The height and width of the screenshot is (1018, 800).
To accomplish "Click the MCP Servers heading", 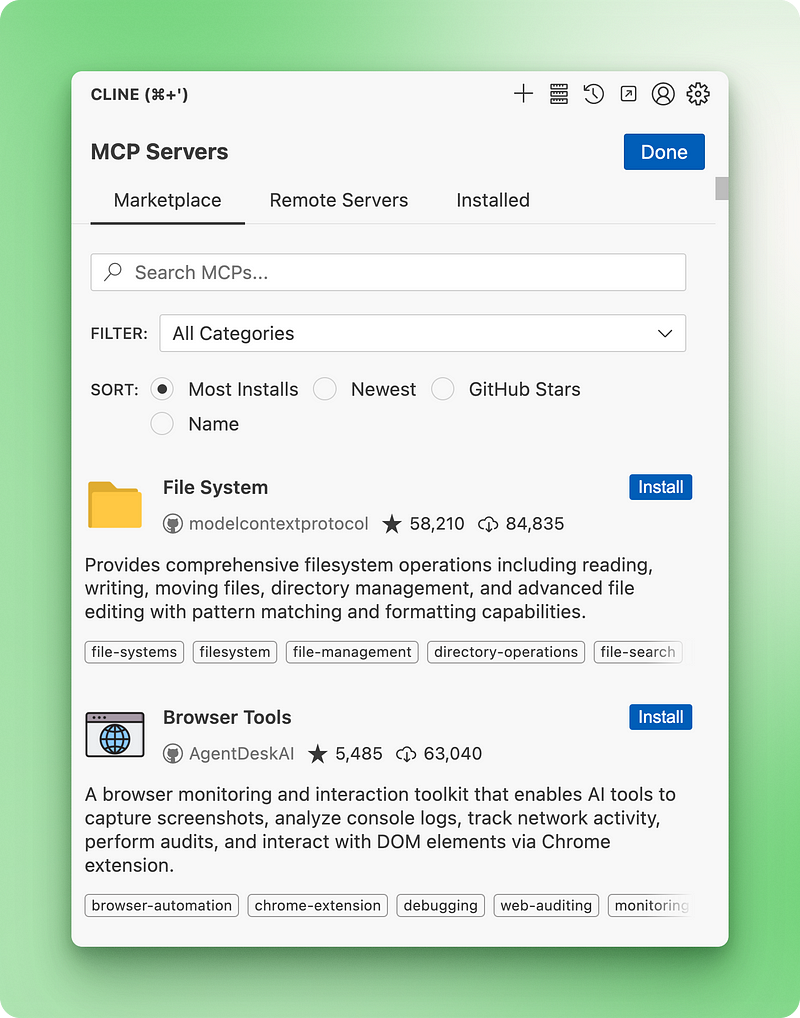I will pos(160,152).
